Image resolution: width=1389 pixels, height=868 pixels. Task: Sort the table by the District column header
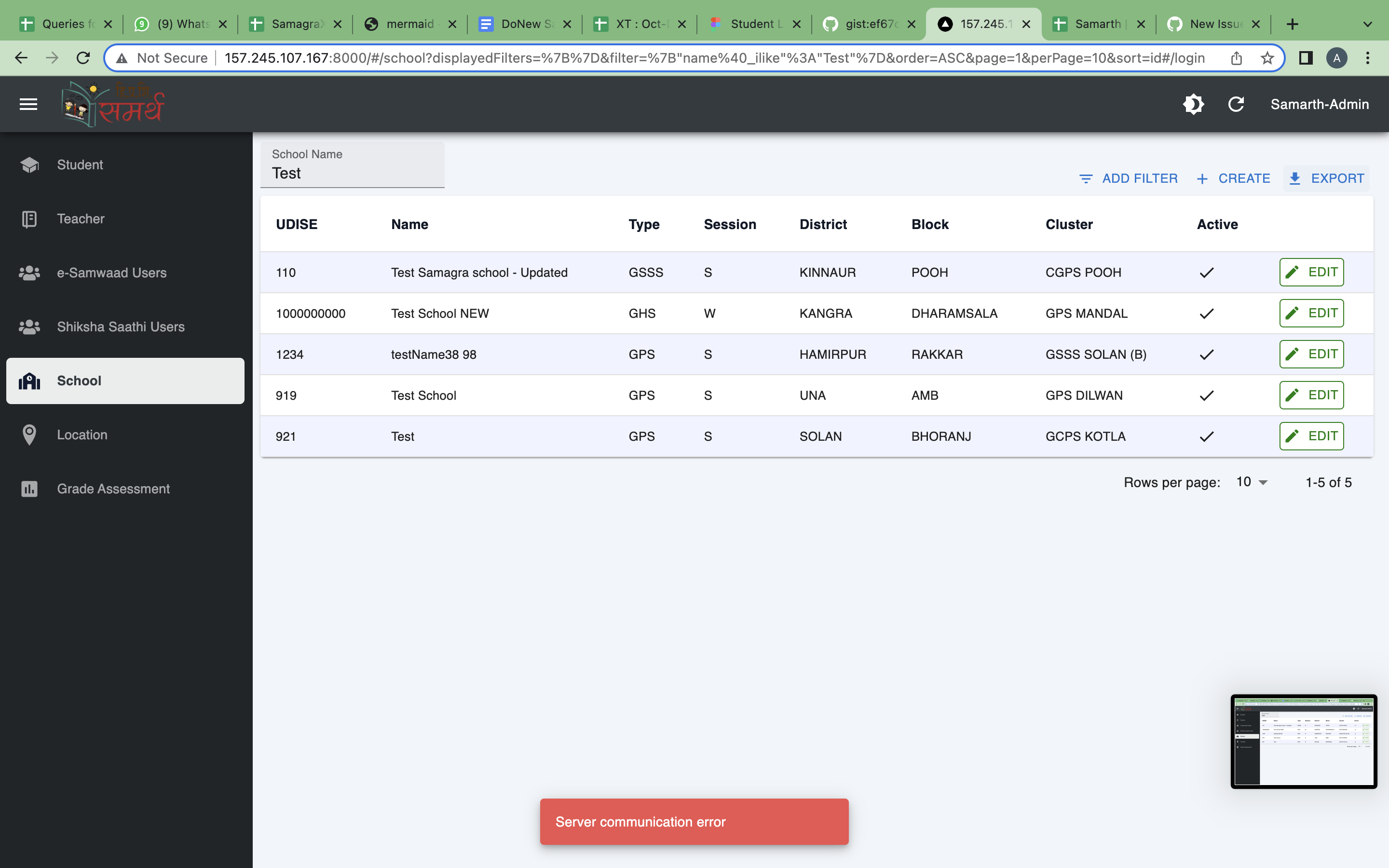point(822,224)
